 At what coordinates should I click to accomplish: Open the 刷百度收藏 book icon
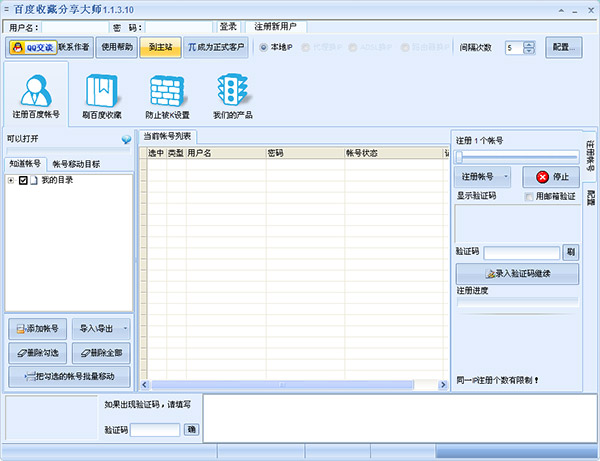[102, 96]
